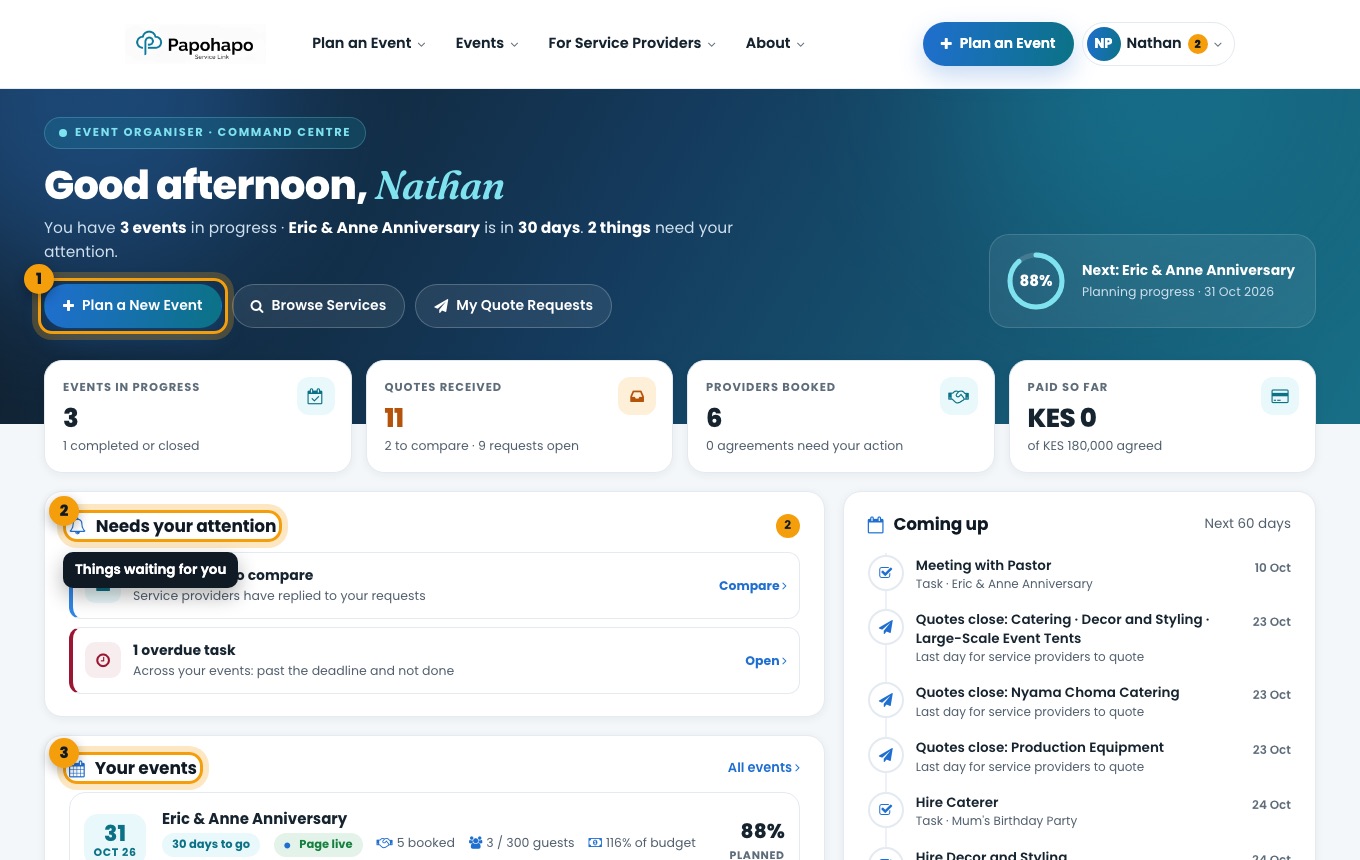Click the Your events calendar grid icon

[77, 769]
